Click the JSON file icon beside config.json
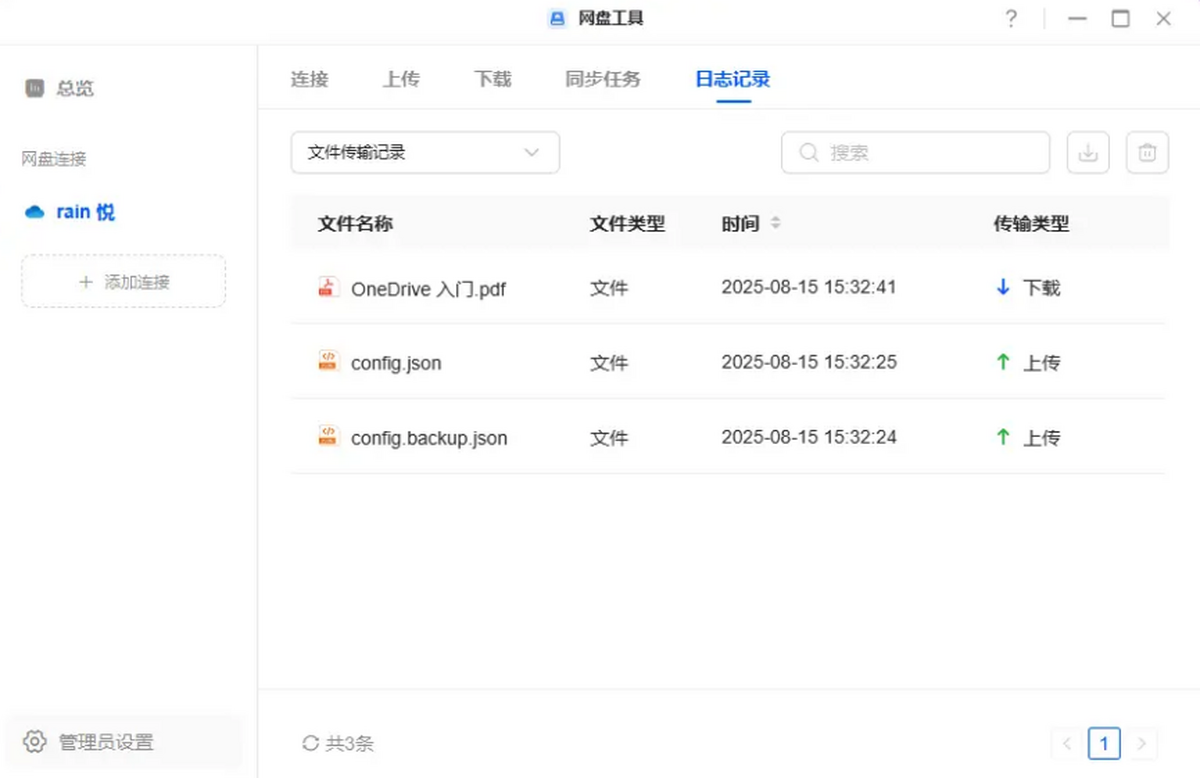 [328, 362]
